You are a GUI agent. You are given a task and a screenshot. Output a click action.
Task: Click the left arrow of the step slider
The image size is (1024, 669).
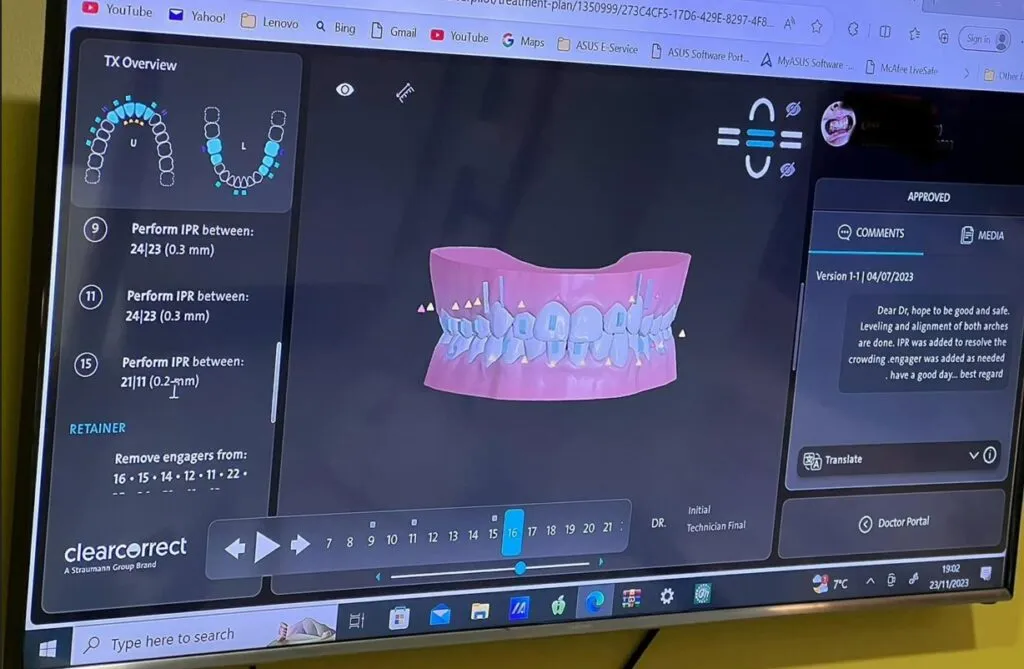pos(377,576)
